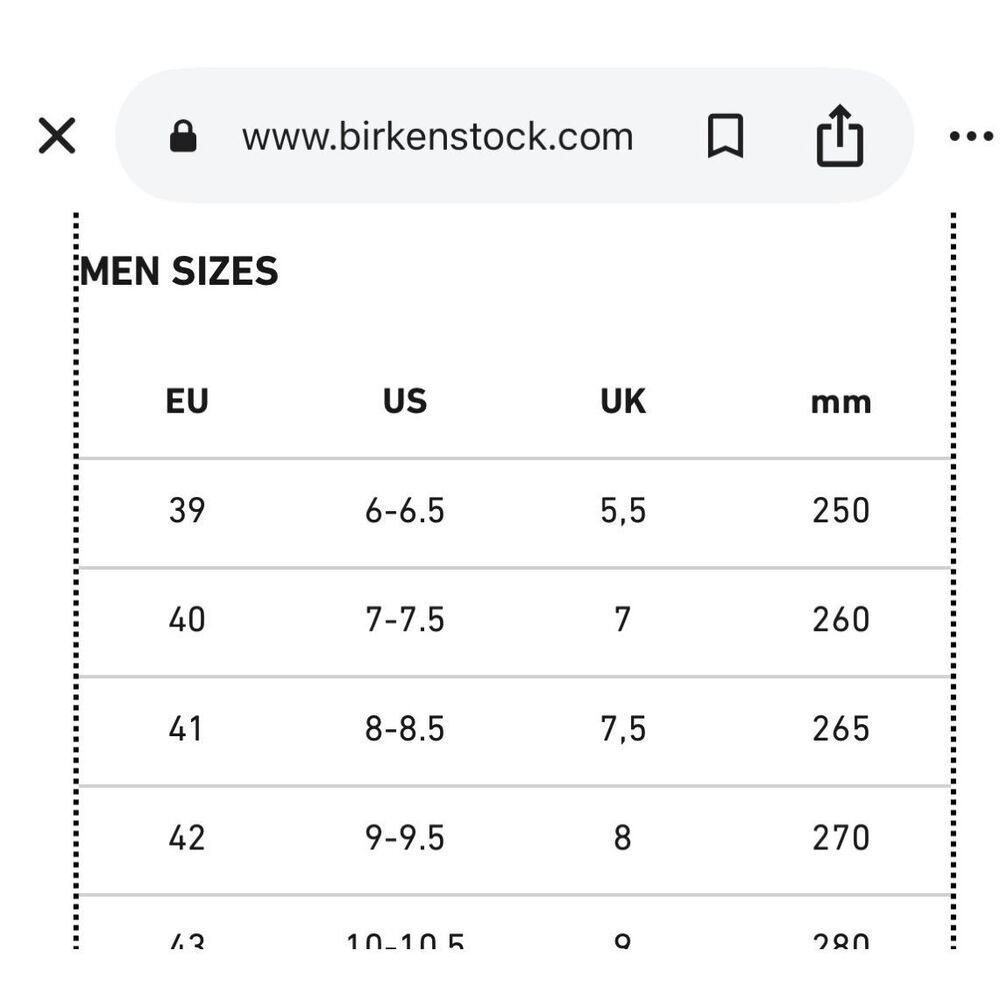Select EU size 39 cell
Image resolution: width=1000 pixels, height=1000 pixels.
pos(187,511)
